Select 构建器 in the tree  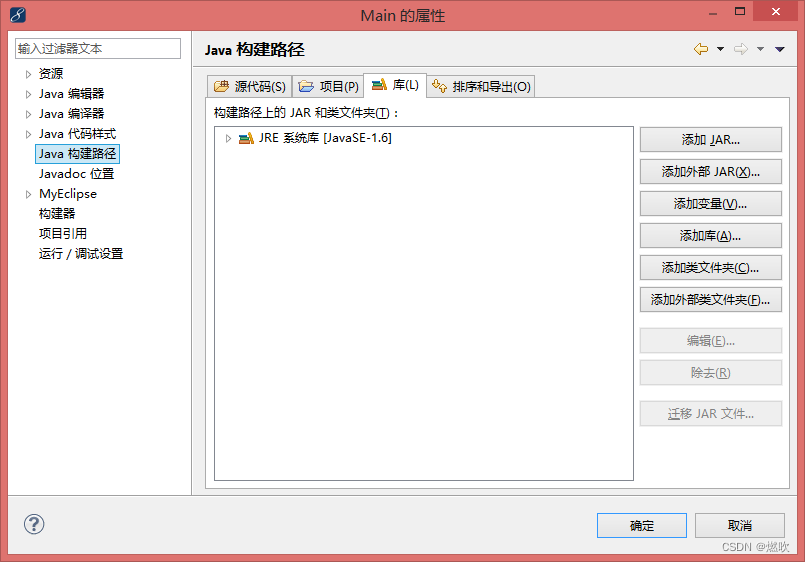click(57, 214)
